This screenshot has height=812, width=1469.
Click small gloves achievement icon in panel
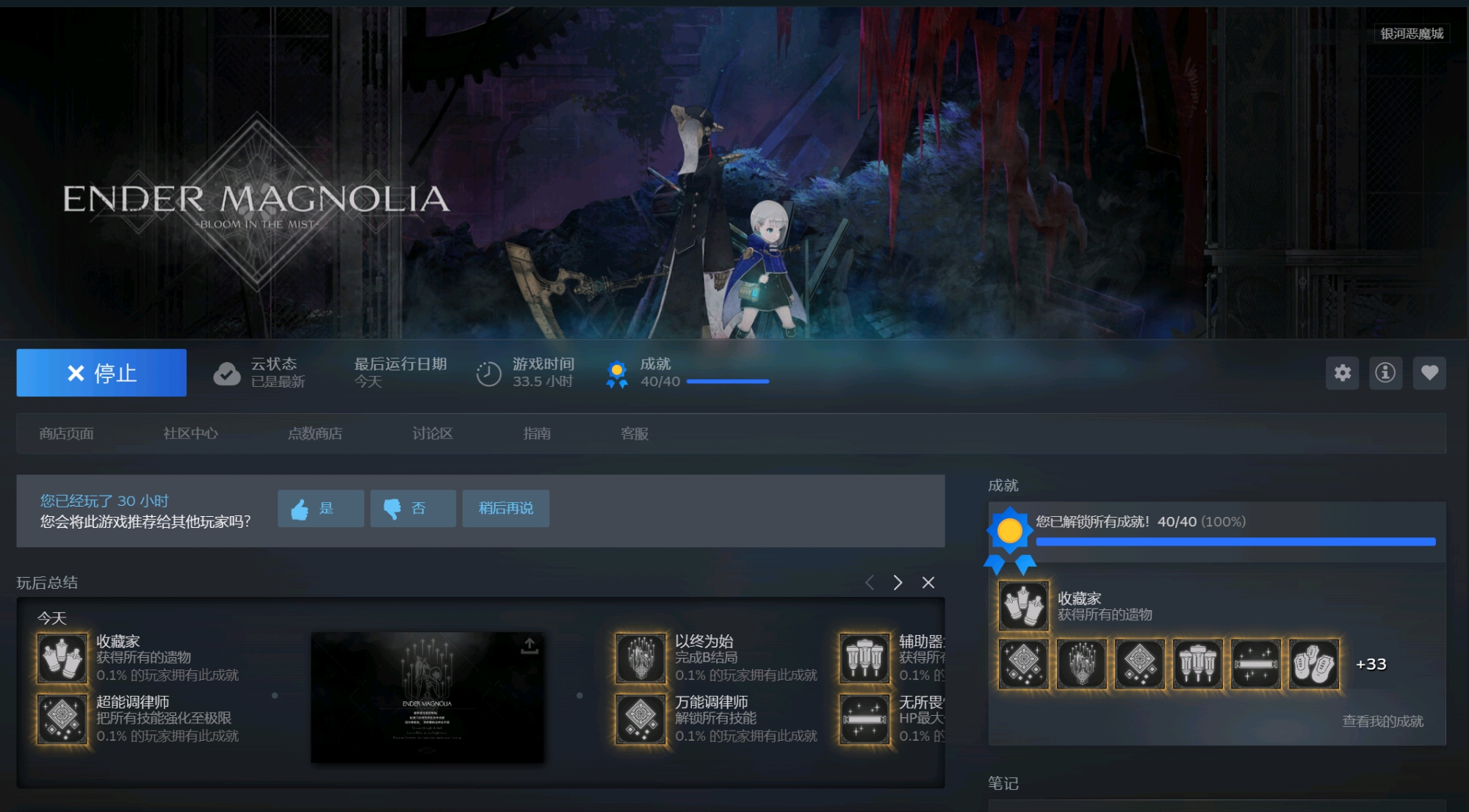coord(1314,664)
